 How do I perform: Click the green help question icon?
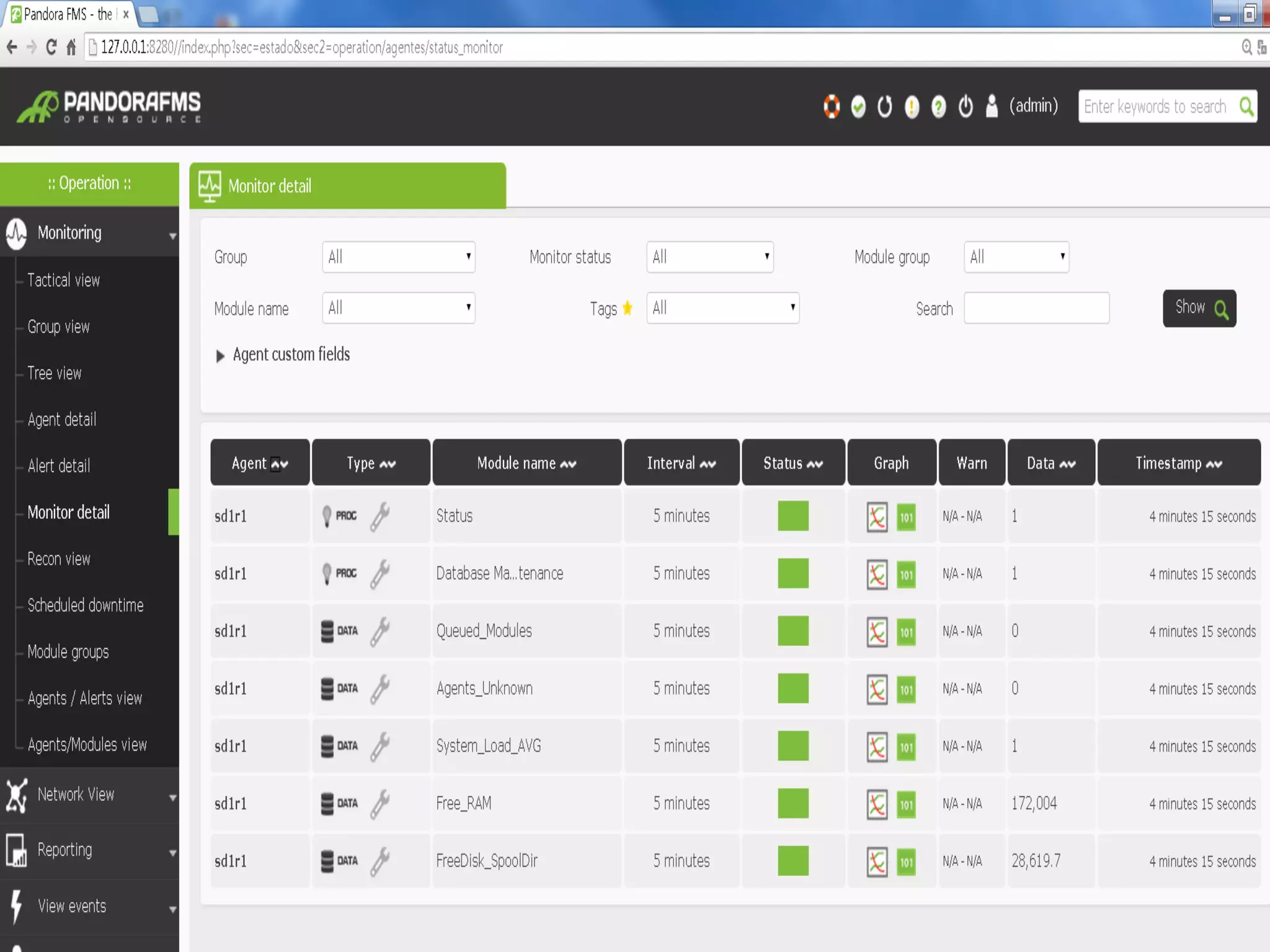pyautogui.click(x=939, y=107)
